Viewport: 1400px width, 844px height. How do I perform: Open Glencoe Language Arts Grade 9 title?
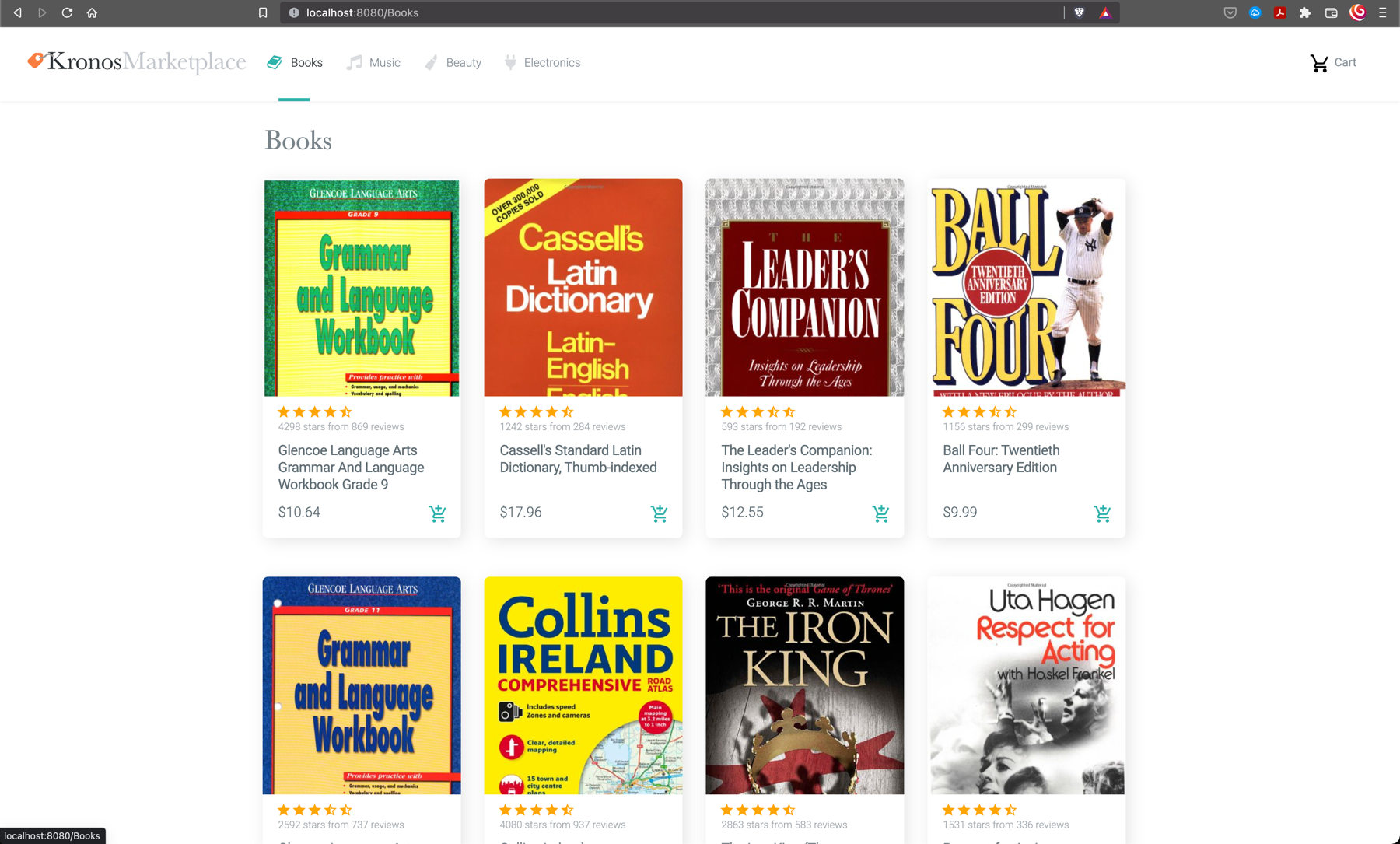coord(352,468)
